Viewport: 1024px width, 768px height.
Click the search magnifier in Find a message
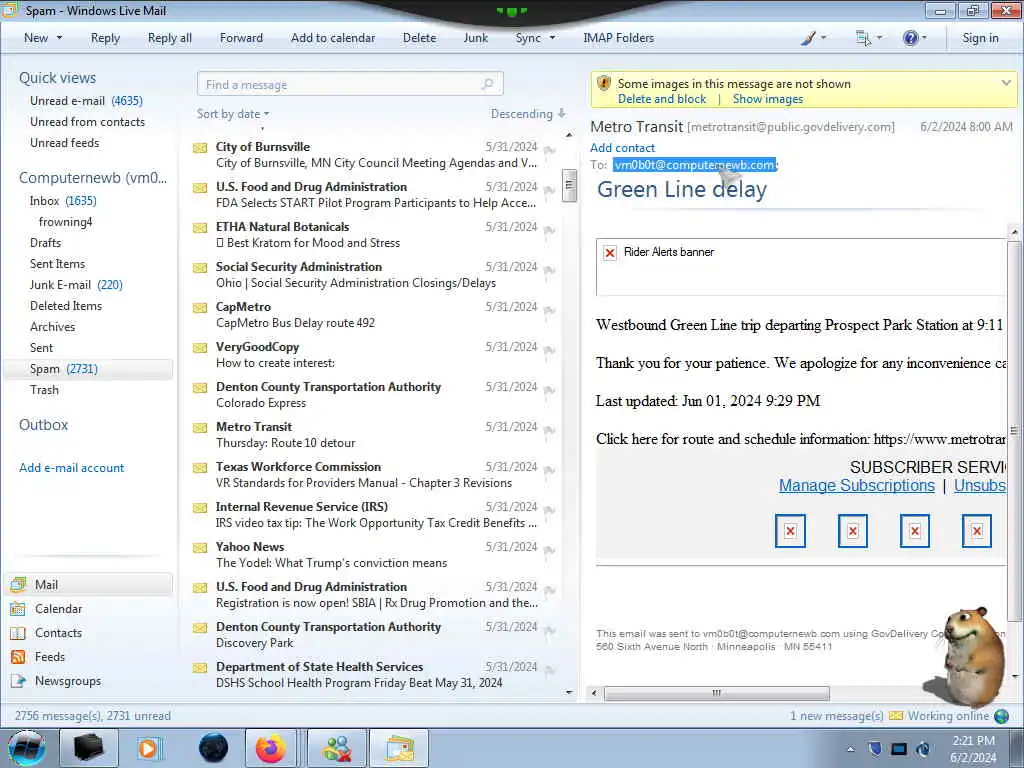487,84
